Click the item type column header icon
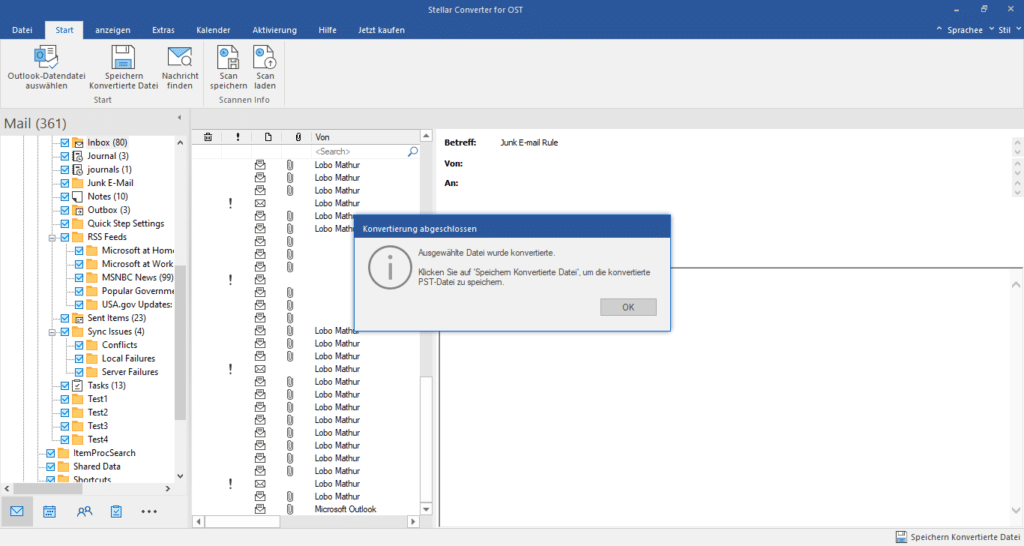The width and height of the screenshot is (1024, 546). [268, 136]
